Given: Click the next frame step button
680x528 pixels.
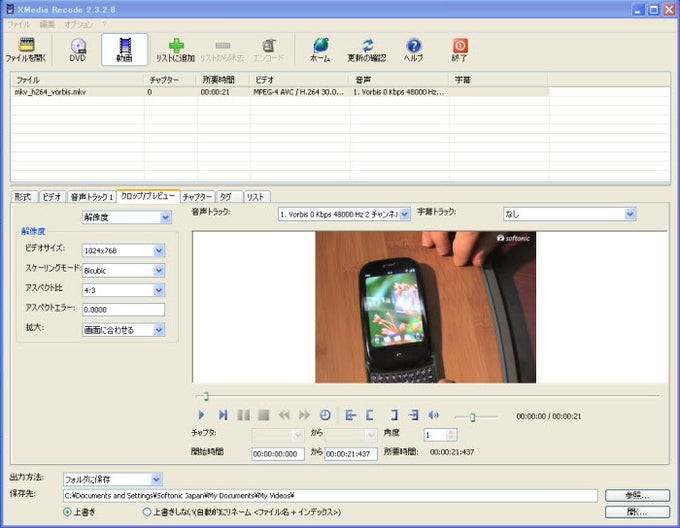Looking at the screenshot, I should click(x=222, y=415).
